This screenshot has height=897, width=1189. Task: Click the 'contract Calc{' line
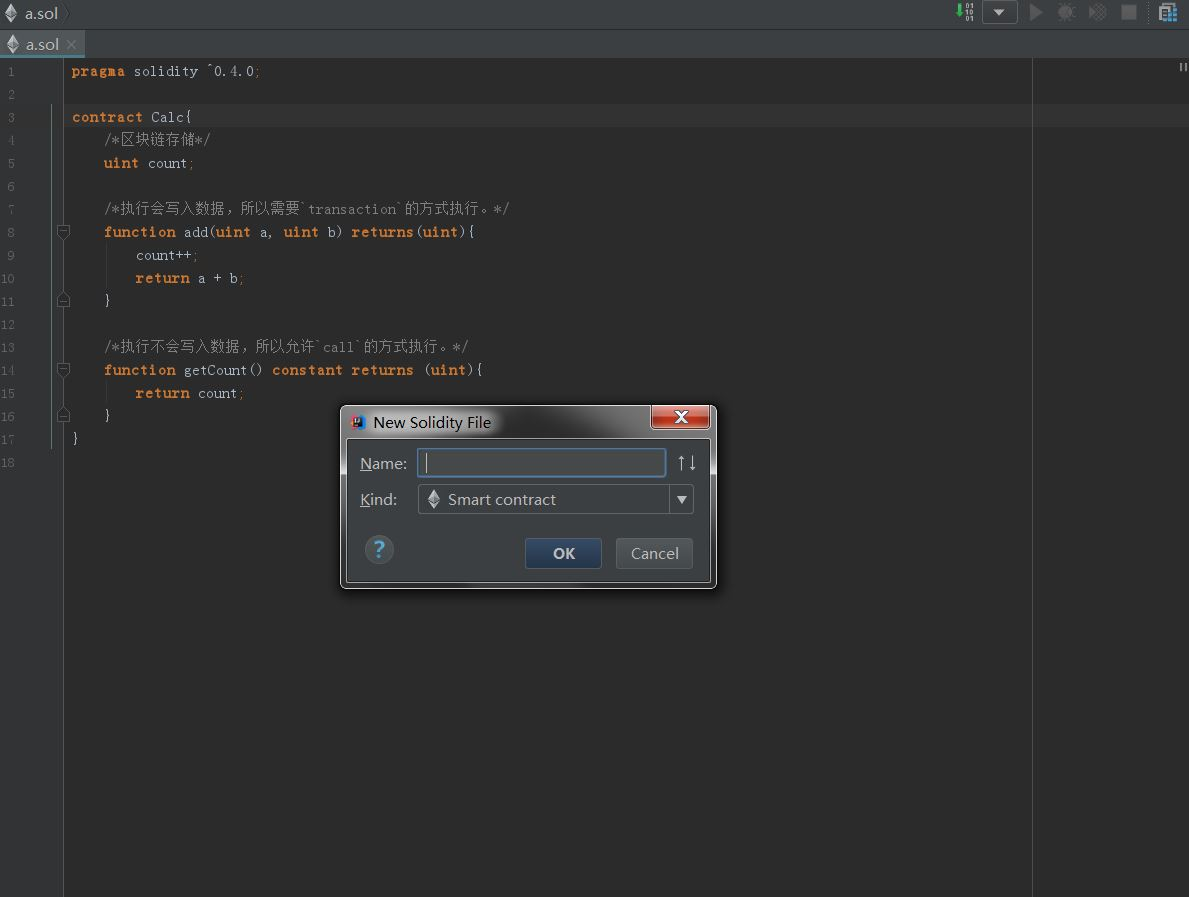tap(131, 118)
